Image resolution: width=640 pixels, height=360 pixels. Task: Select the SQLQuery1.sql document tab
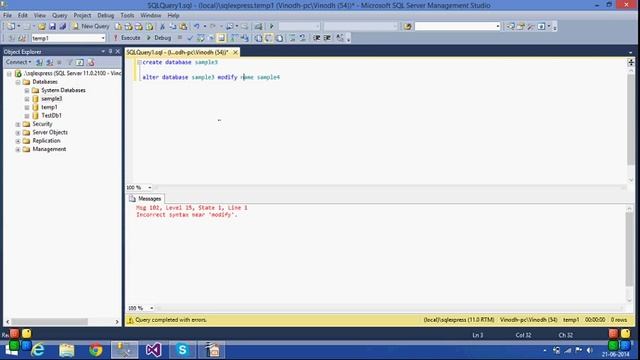[x=177, y=53]
